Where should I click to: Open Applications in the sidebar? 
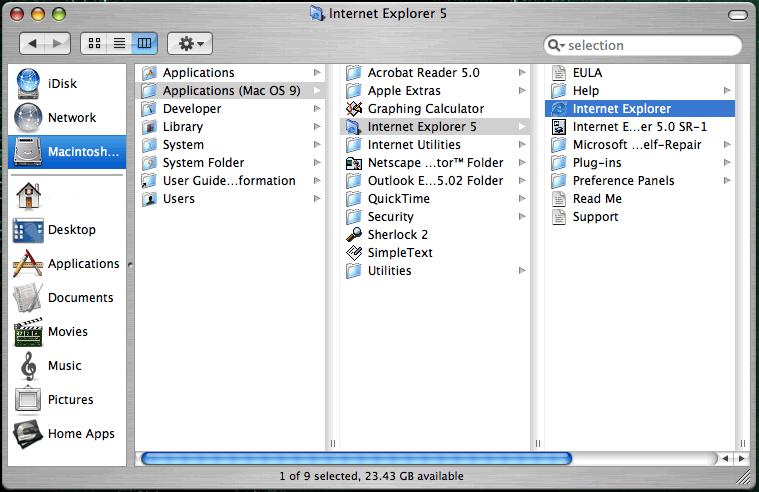[66, 264]
